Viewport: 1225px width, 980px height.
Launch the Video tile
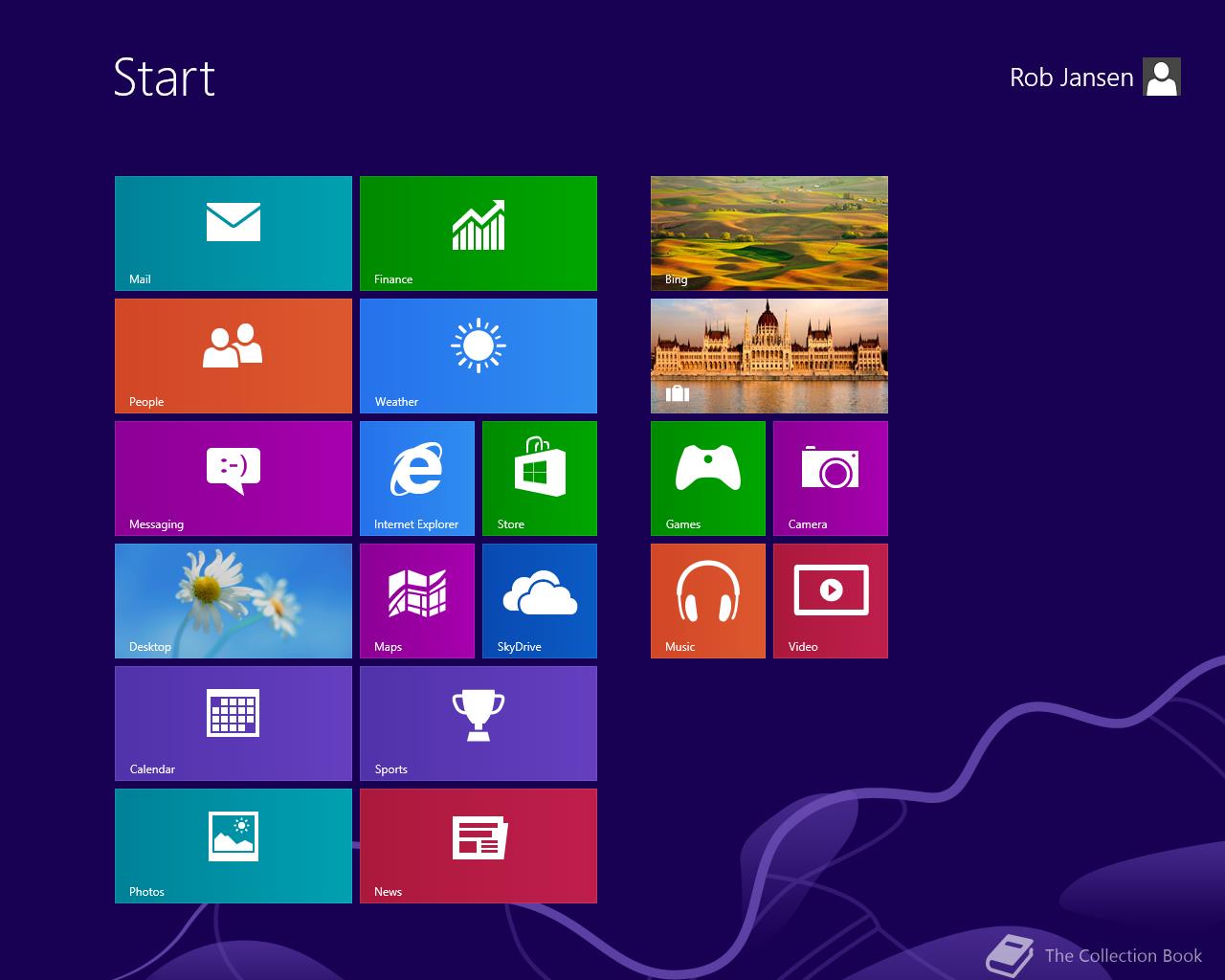(831, 601)
